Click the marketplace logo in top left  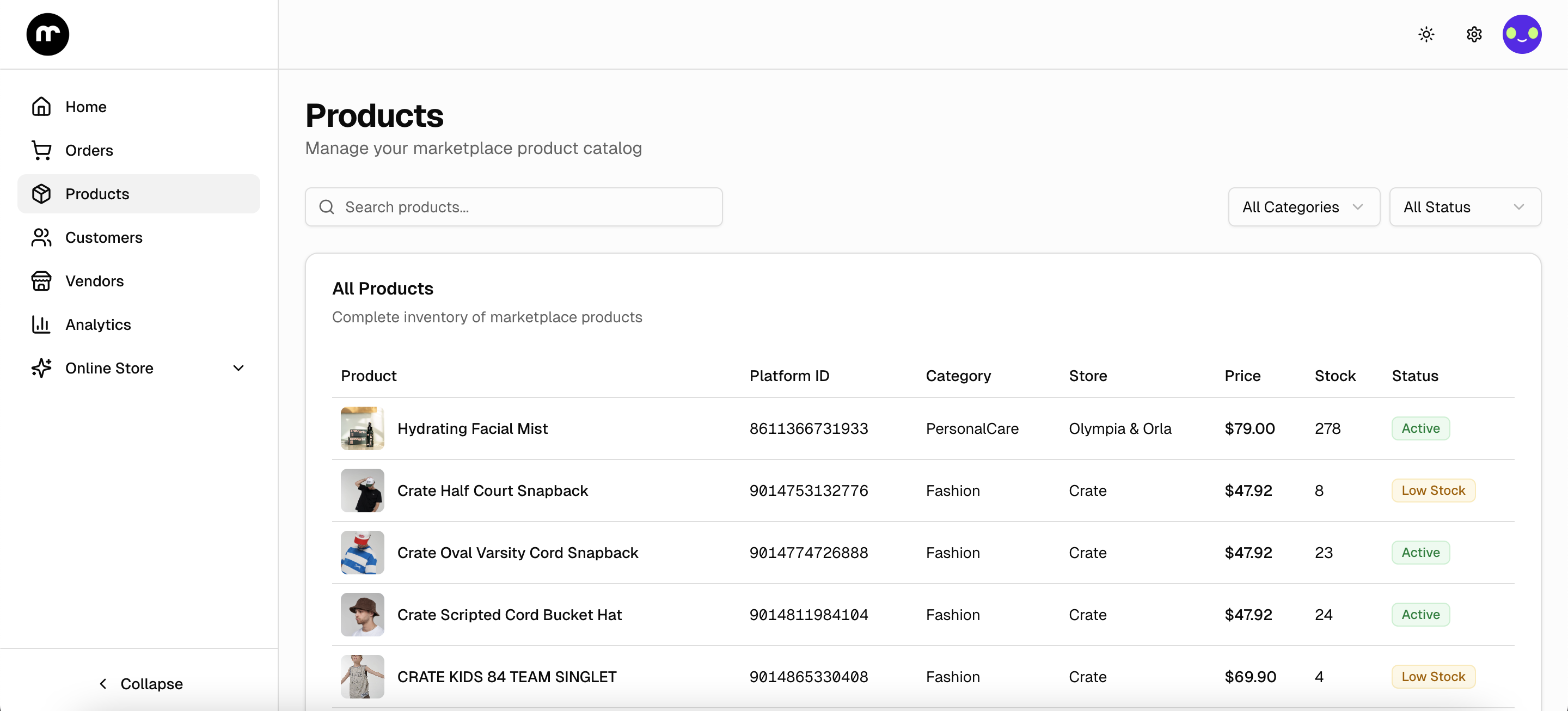(47, 34)
